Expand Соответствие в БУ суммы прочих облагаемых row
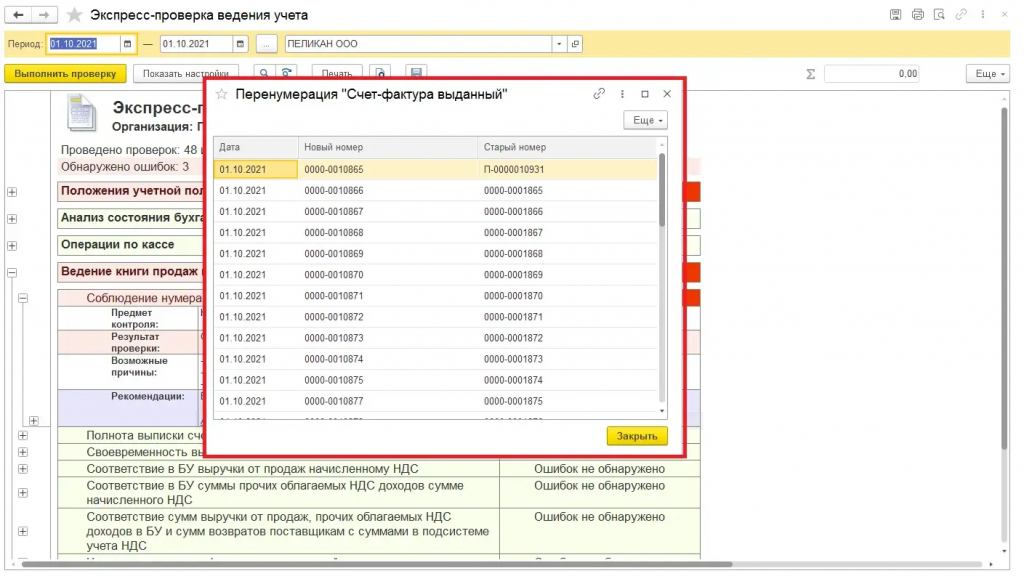The height and width of the screenshot is (576, 1024). (x=23, y=492)
